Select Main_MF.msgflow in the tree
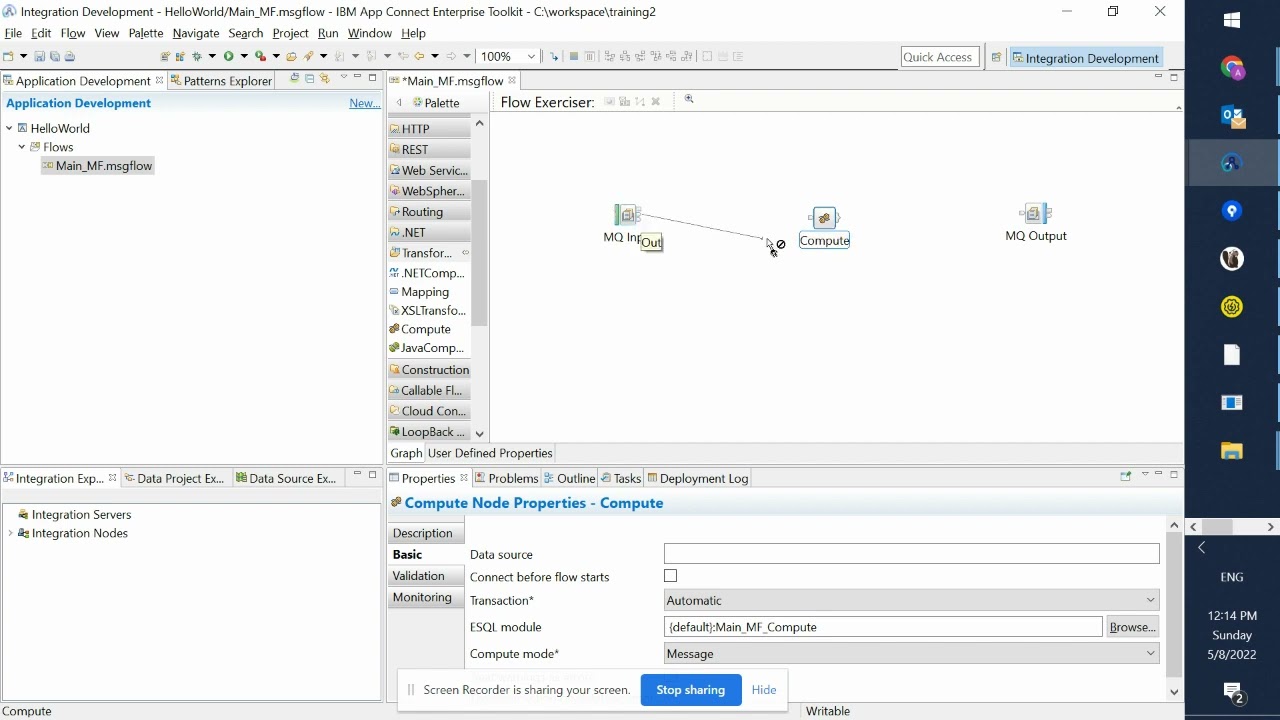Screen dimensions: 1280x720 coord(97,166)
